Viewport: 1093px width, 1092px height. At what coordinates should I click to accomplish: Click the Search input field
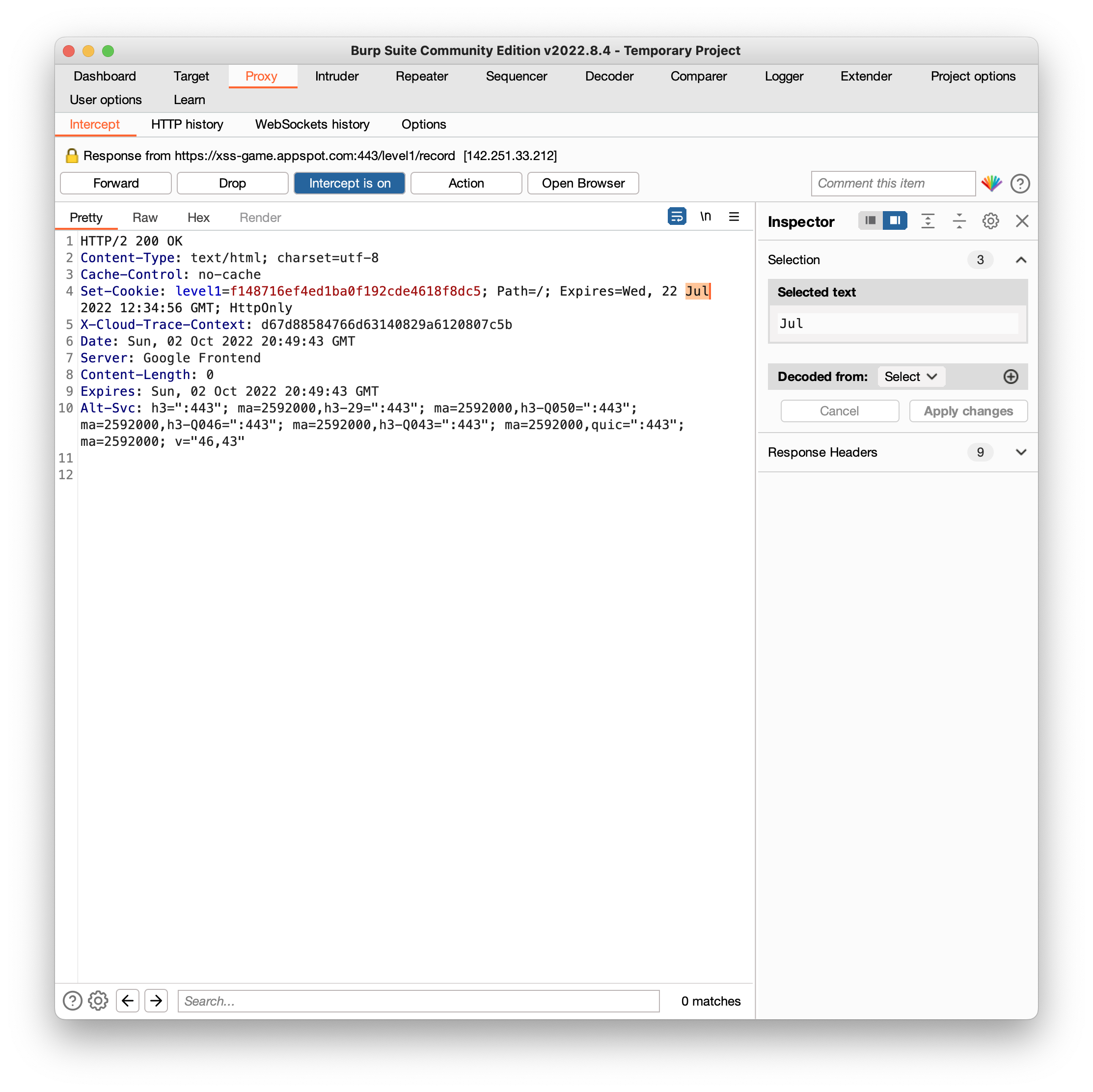tap(419, 1001)
